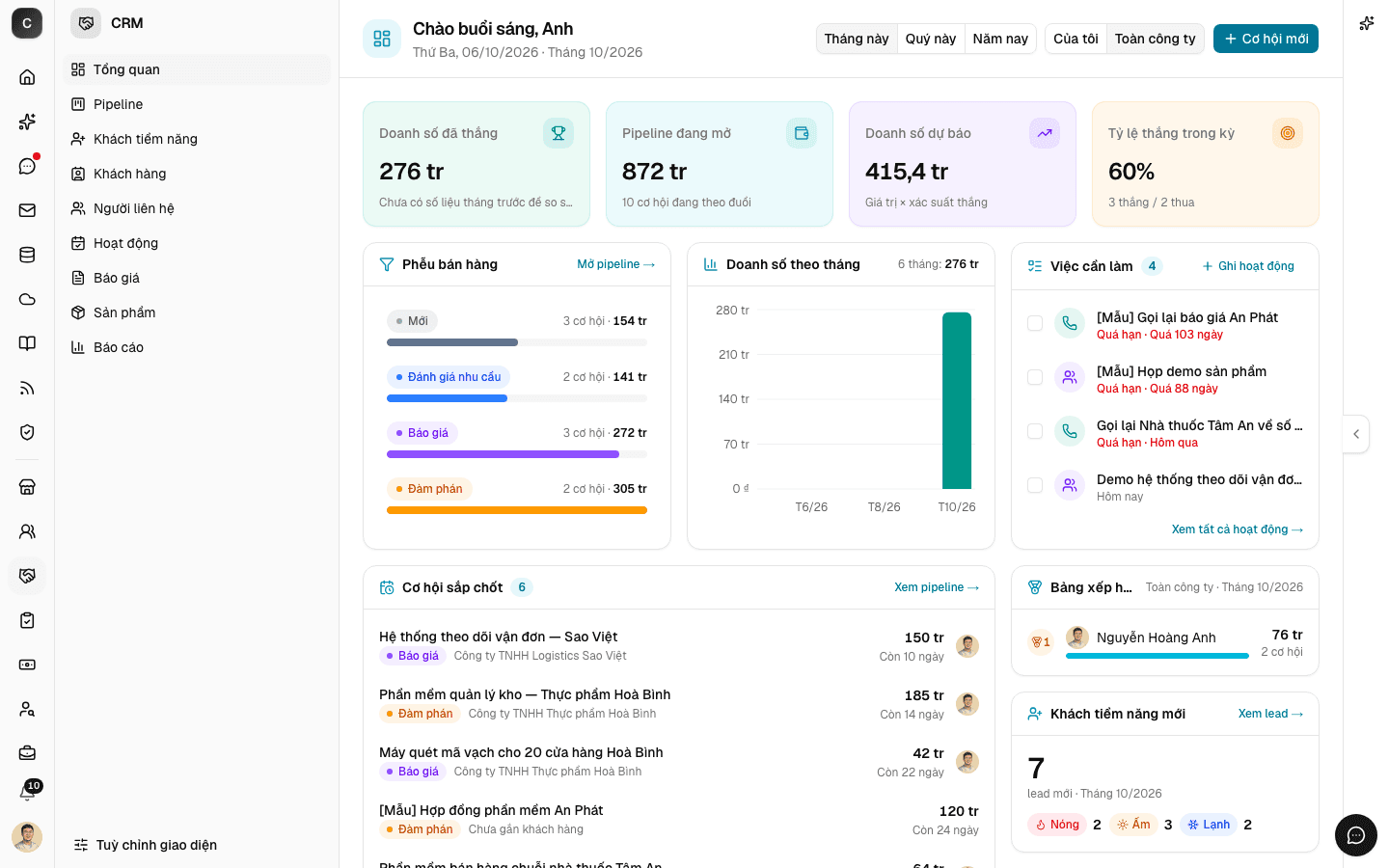The image size is (1389, 868).
Task: Click the 'Ghi hoạt động' link
Action: [1248, 266]
